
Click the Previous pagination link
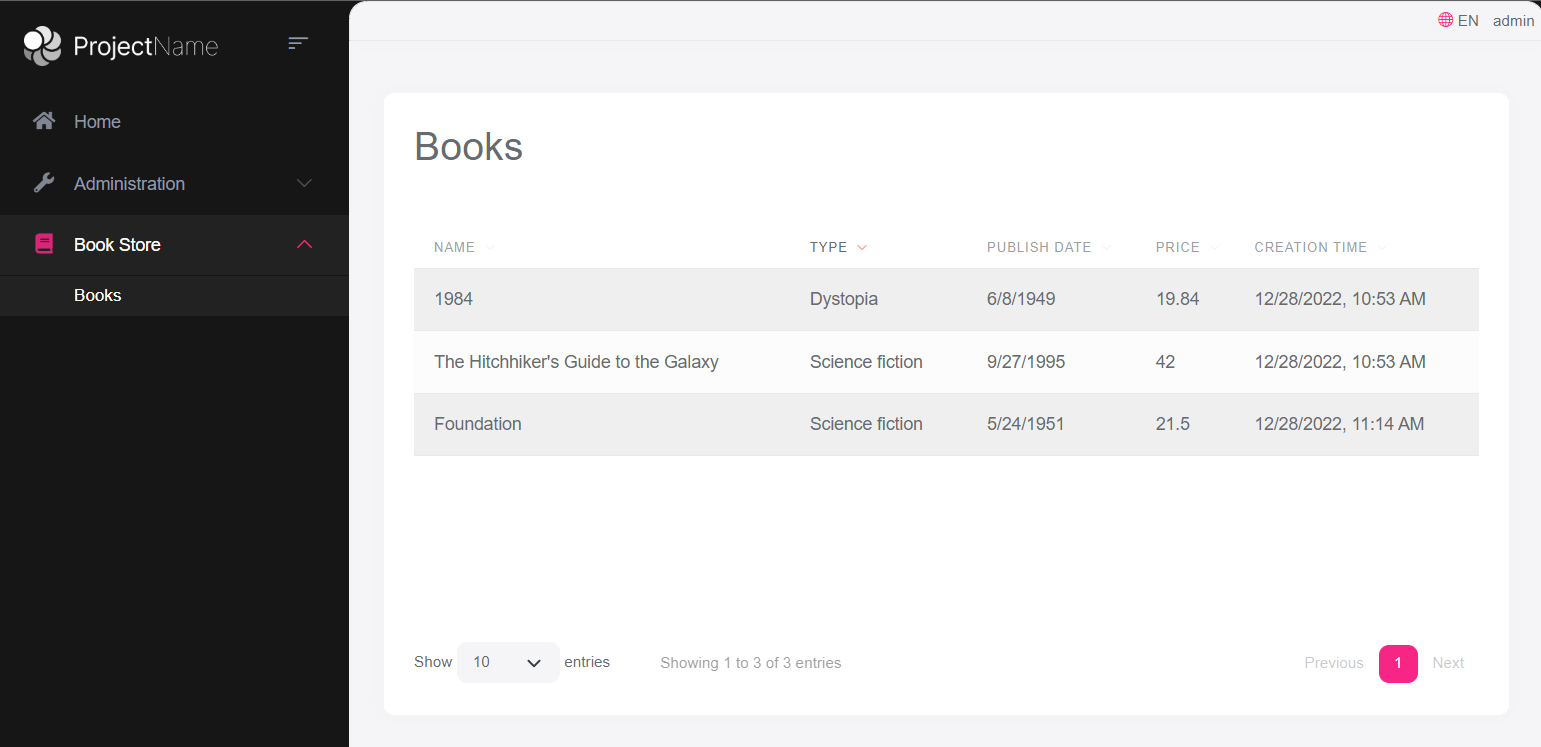click(x=1334, y=662)
